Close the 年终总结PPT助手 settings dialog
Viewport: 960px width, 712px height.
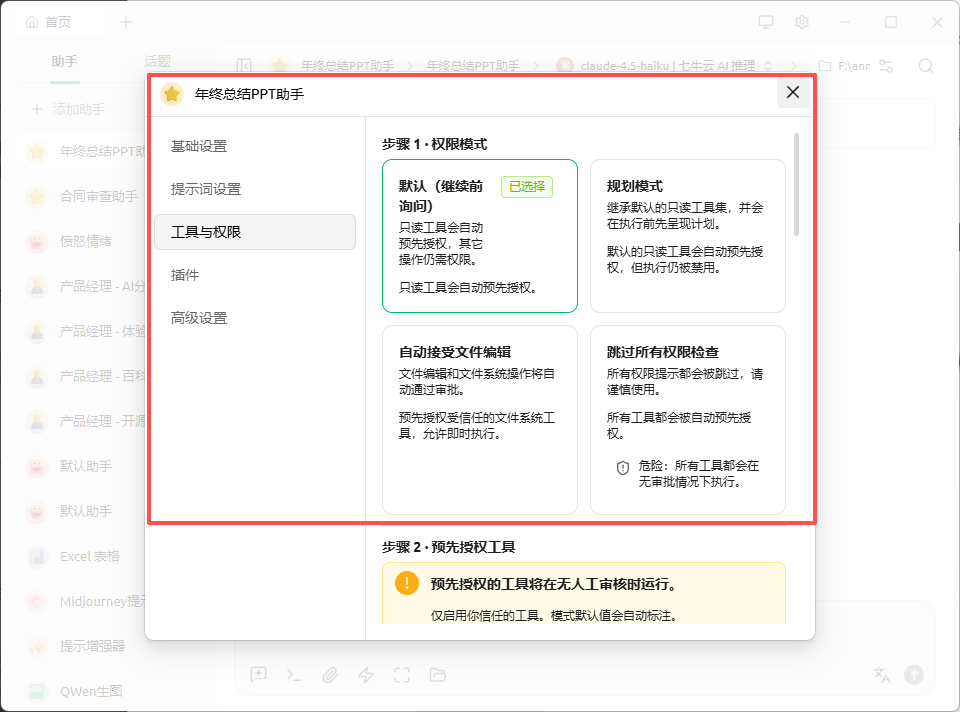pos(793,93)
